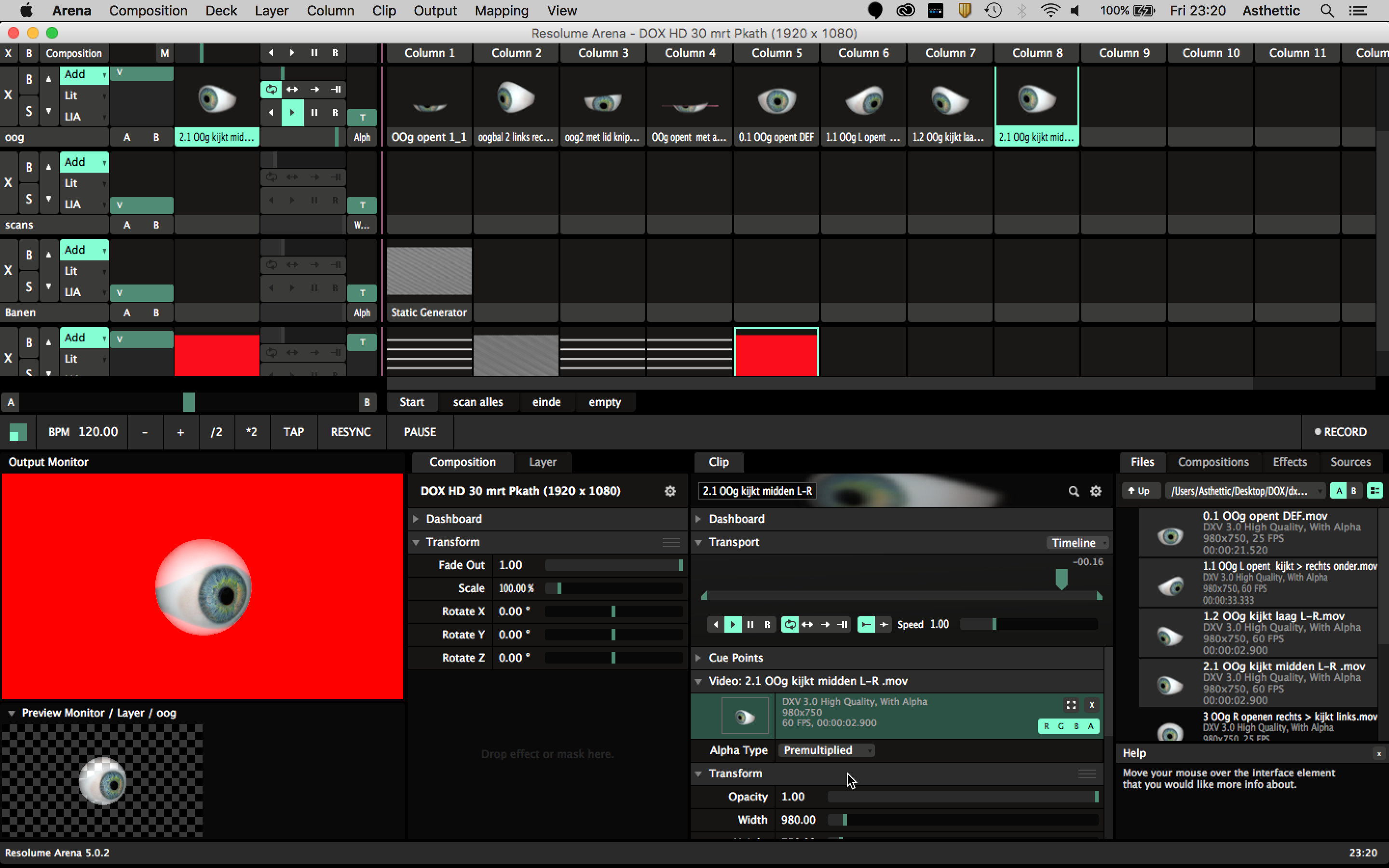Screen dimensions: 1389x868
Task: Trigger the Static Generator clip thumbnail
Action: (x=429, y=271)
